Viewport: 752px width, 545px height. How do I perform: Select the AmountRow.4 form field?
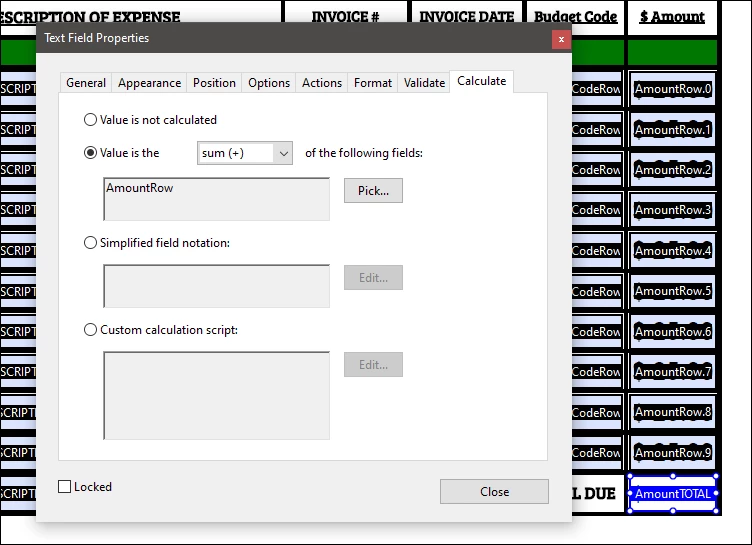point(672,250)
